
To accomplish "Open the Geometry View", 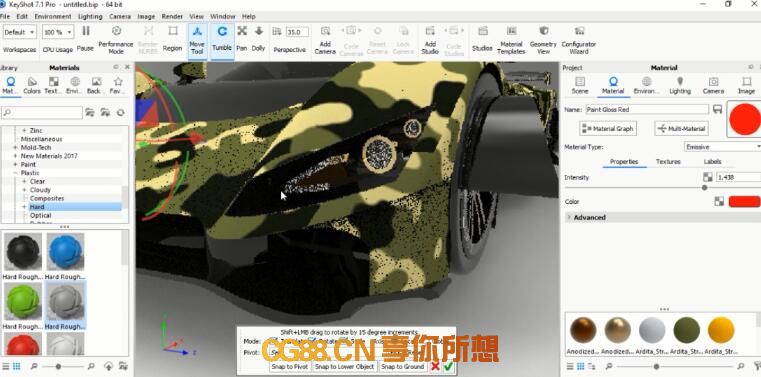I will pyautogui.click(x=543, y=31).
